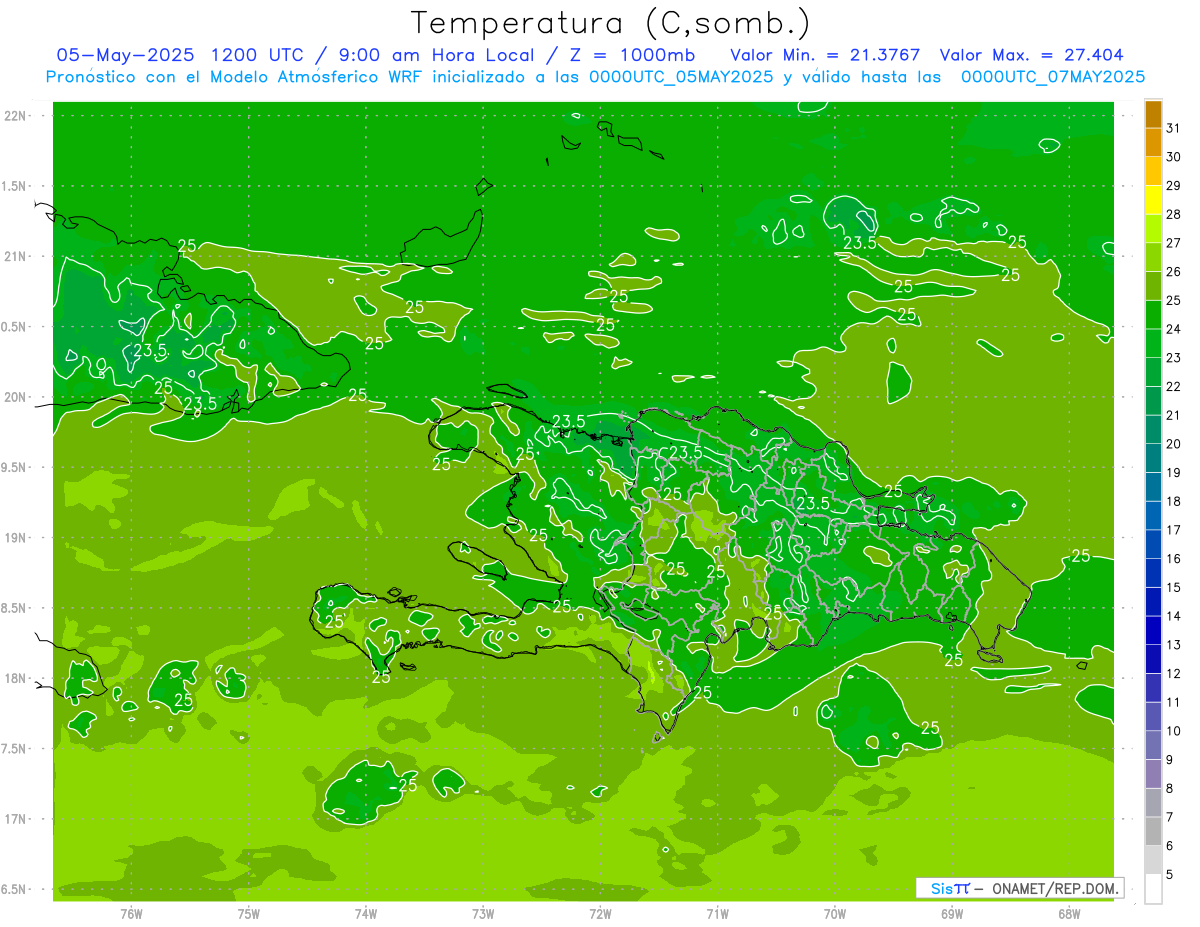Click the blue colorbar swatch between 16 and 17
The image size is (1200, 927).
(x=1153, y=544)
